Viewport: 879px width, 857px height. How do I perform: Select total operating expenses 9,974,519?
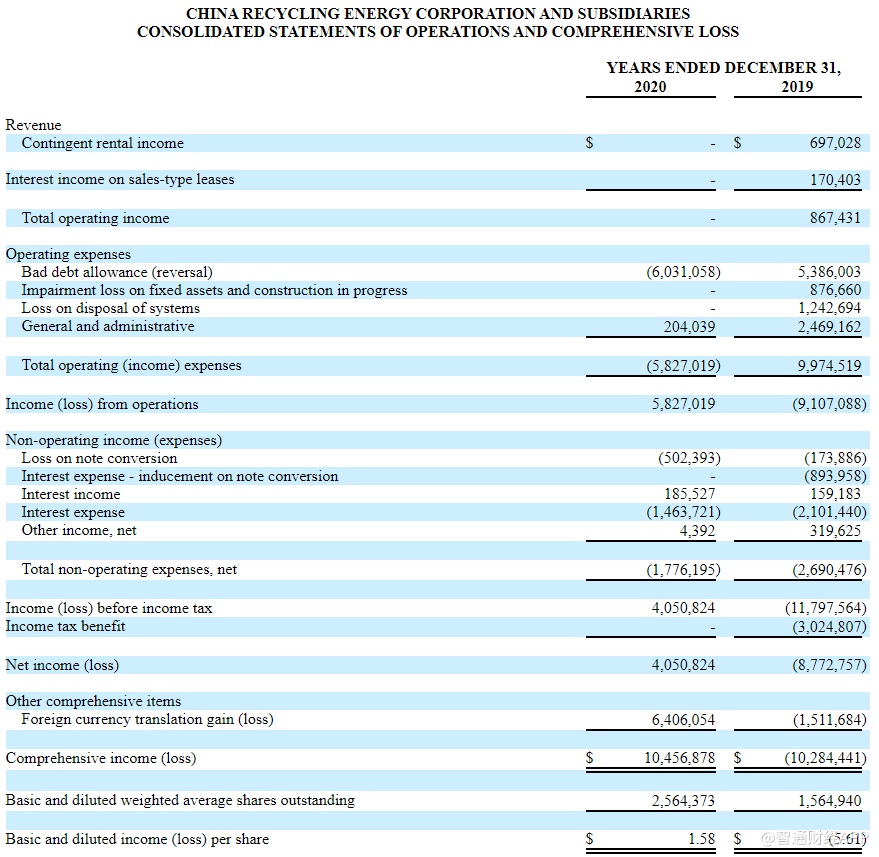[x=829, y=365]
